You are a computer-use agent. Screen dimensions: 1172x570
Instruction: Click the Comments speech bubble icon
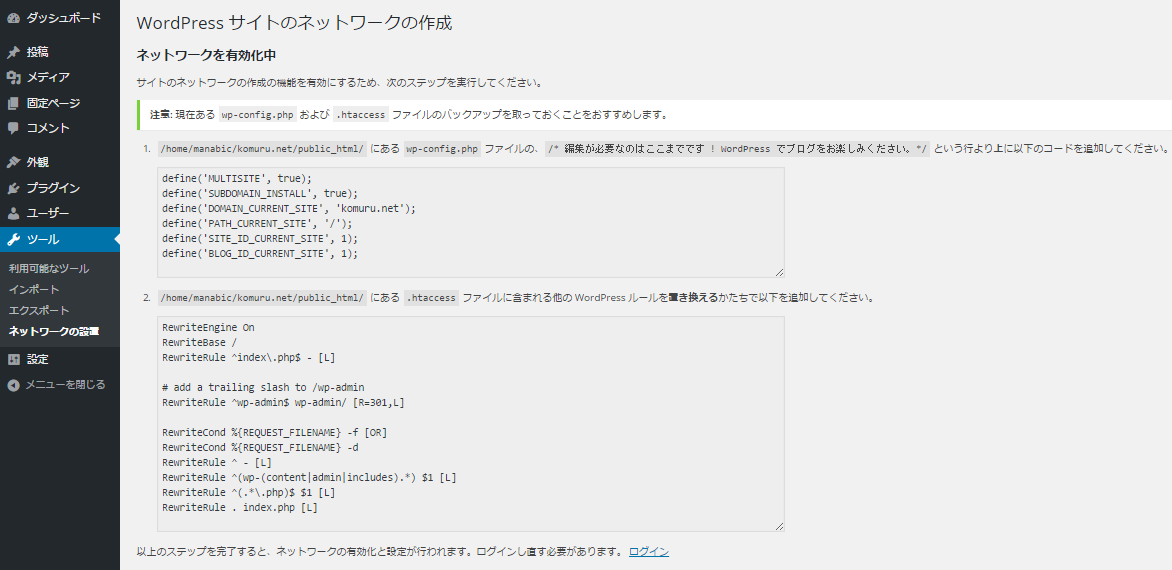(x=13, y=128)
